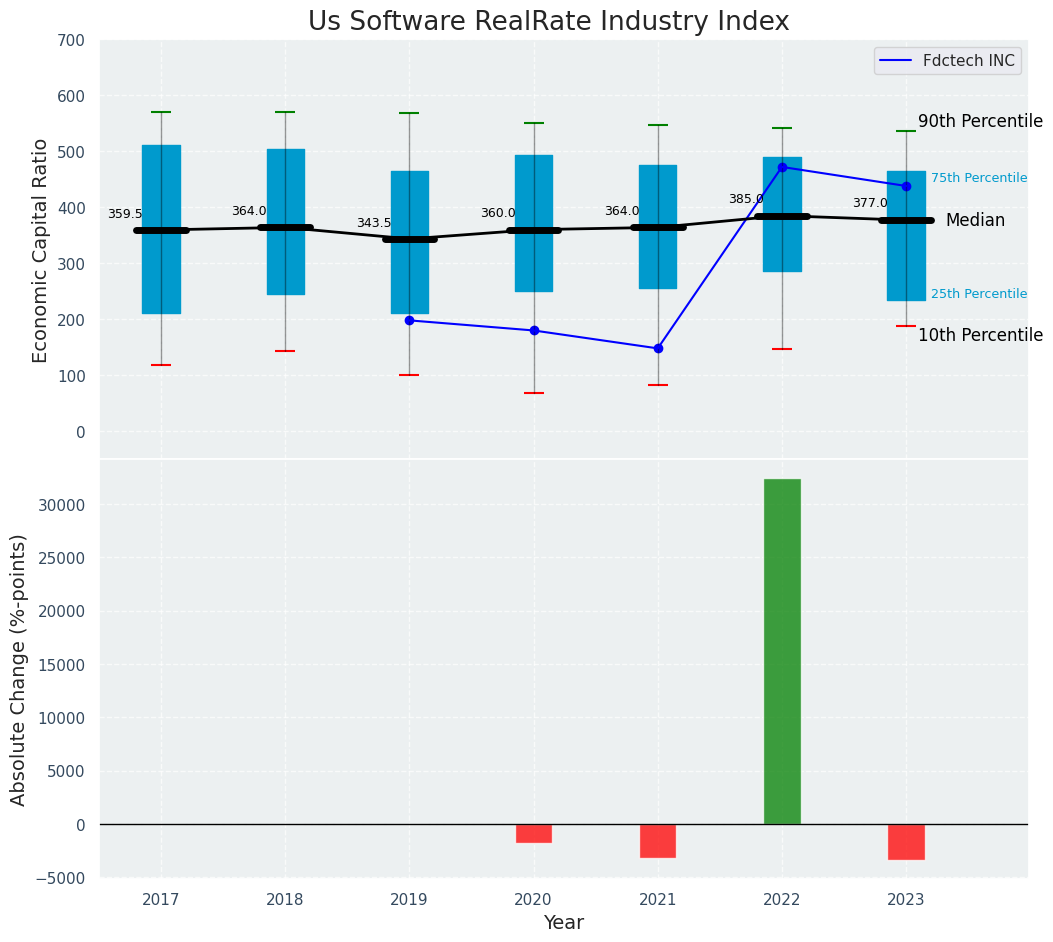1053x942 pixels.
Task: Click the red 2021 absolute change bar
Action: pyautogui.click(x=658, y=841)
